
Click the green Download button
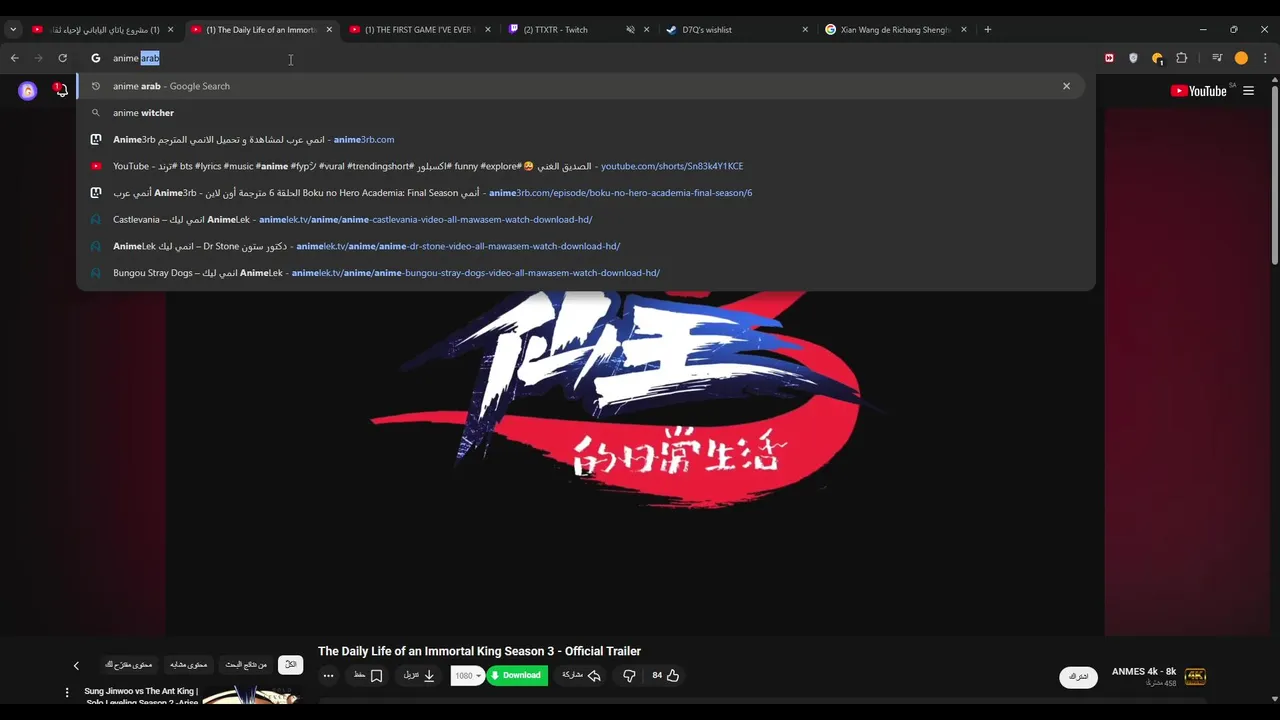[517, 676]
